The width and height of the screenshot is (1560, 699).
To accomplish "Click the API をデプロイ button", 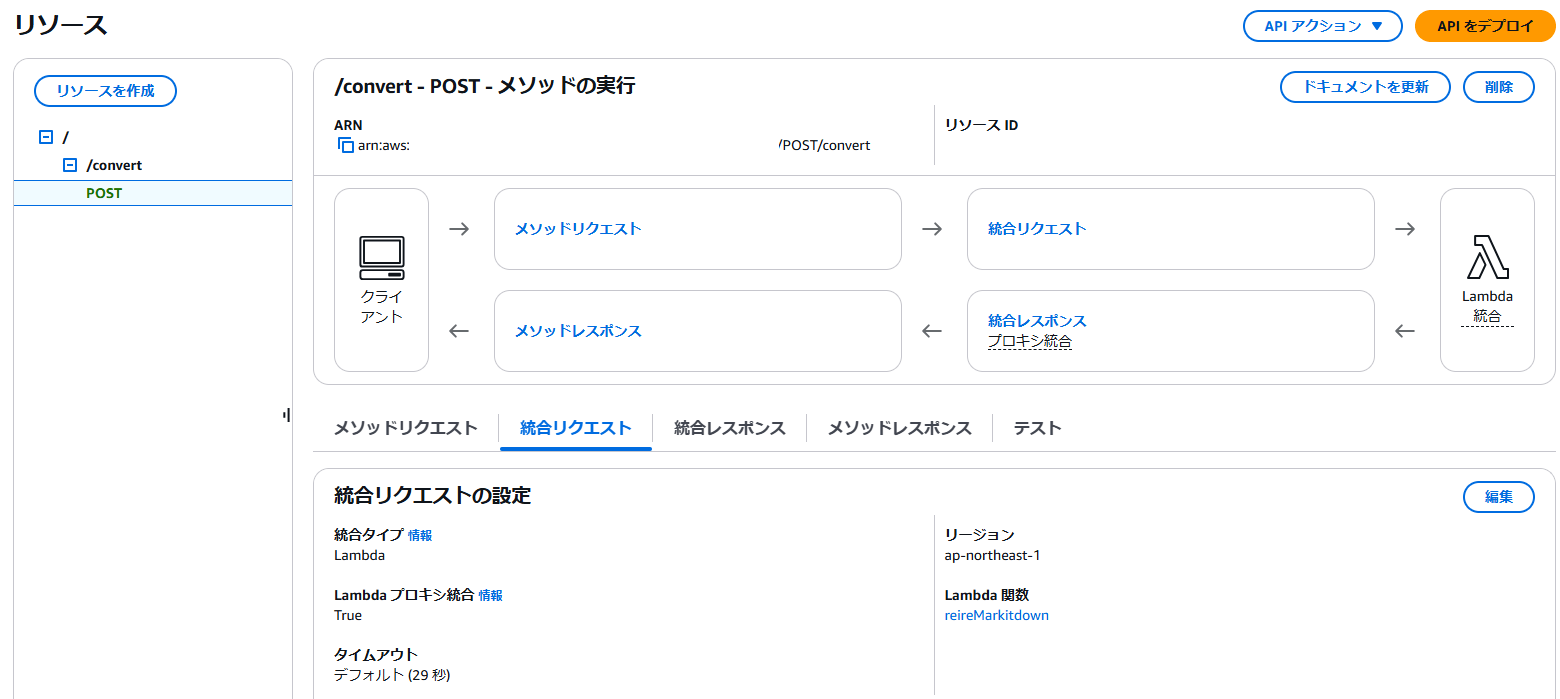I will (x=1484, y=26).
